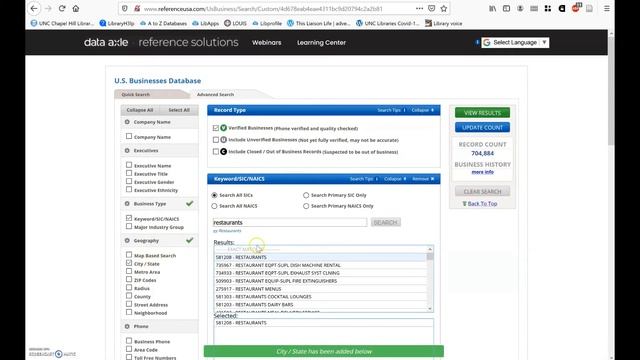Check the Executive Name checkbox
The width and height of the screenshot is (640, 360).
(129, 165)
